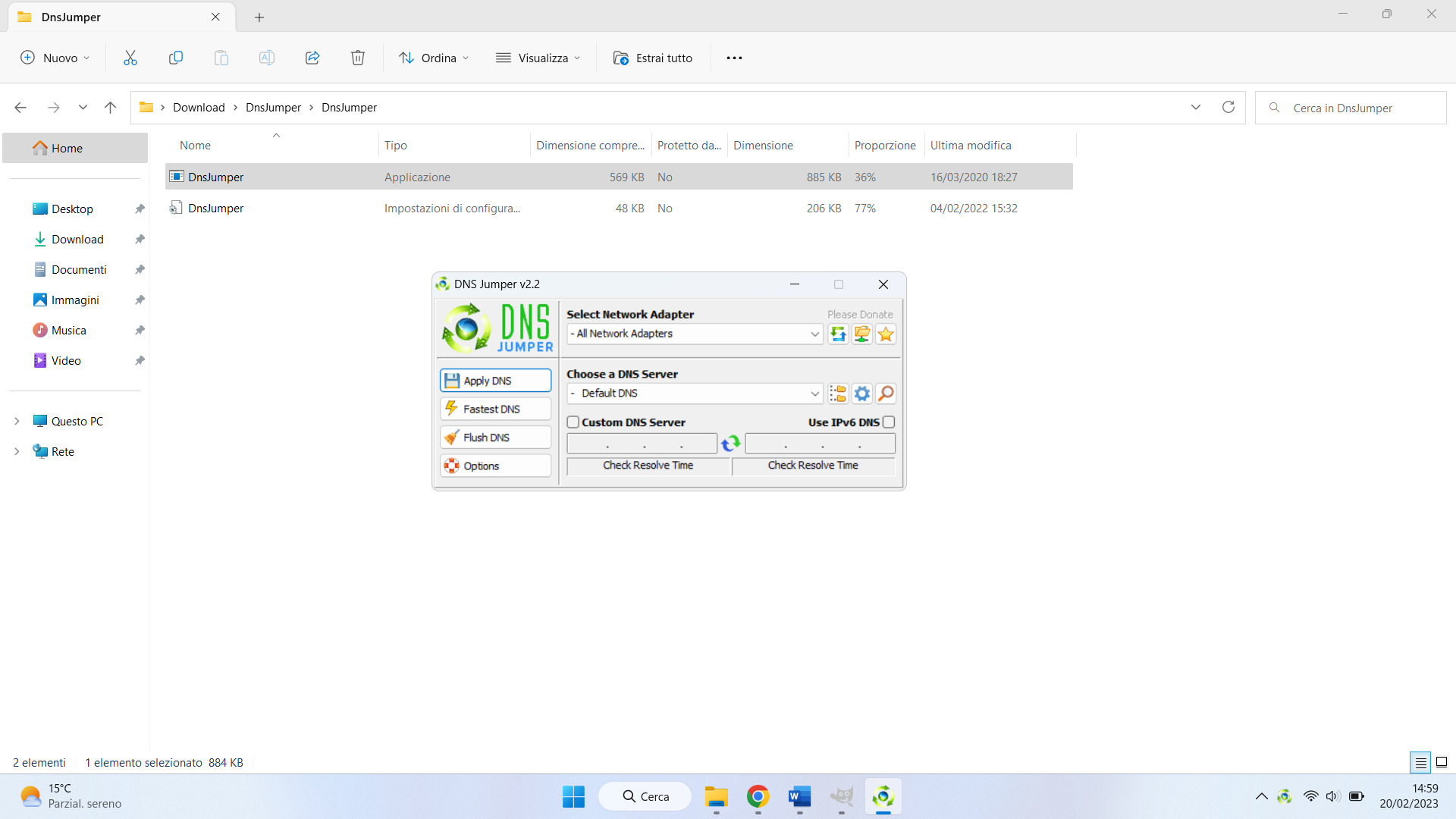
Task: Open network adapter settings via folder icon
Action: (x=861, y=334)
